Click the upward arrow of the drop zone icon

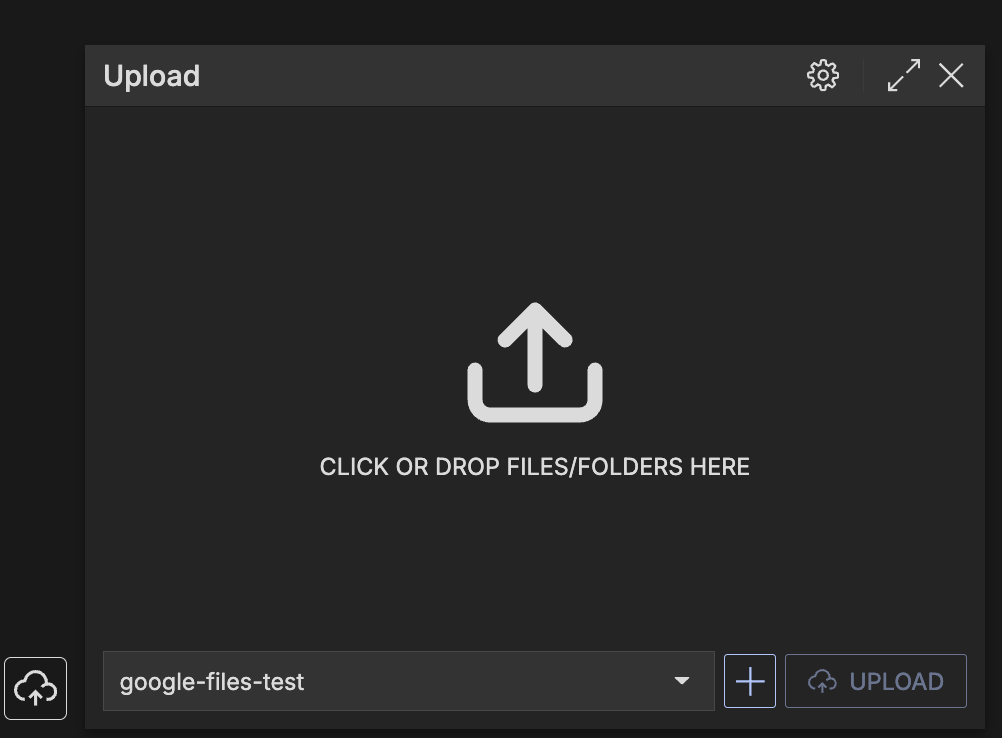coord(535,340)
